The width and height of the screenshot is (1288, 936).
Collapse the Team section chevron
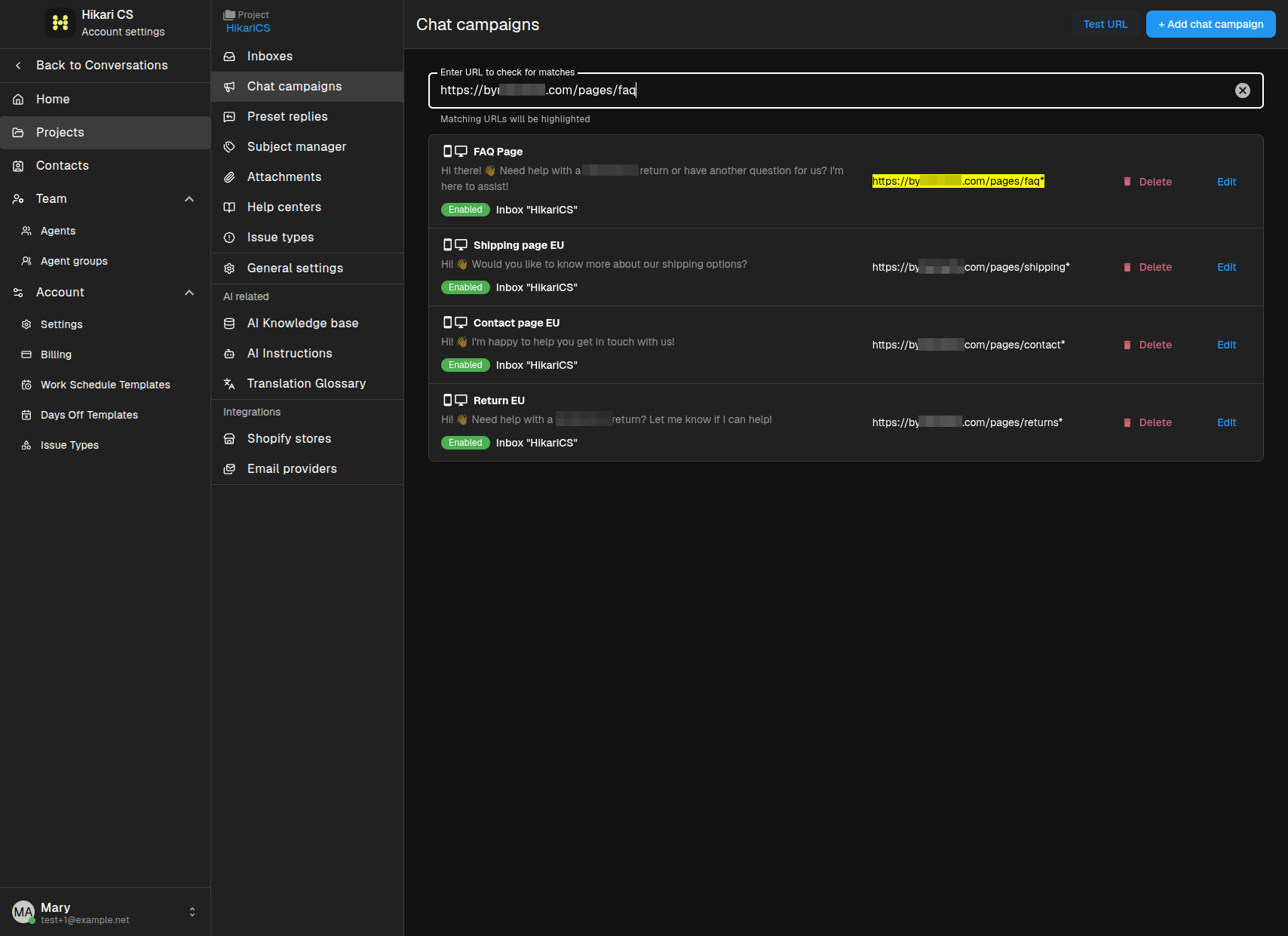coord(189,199)
